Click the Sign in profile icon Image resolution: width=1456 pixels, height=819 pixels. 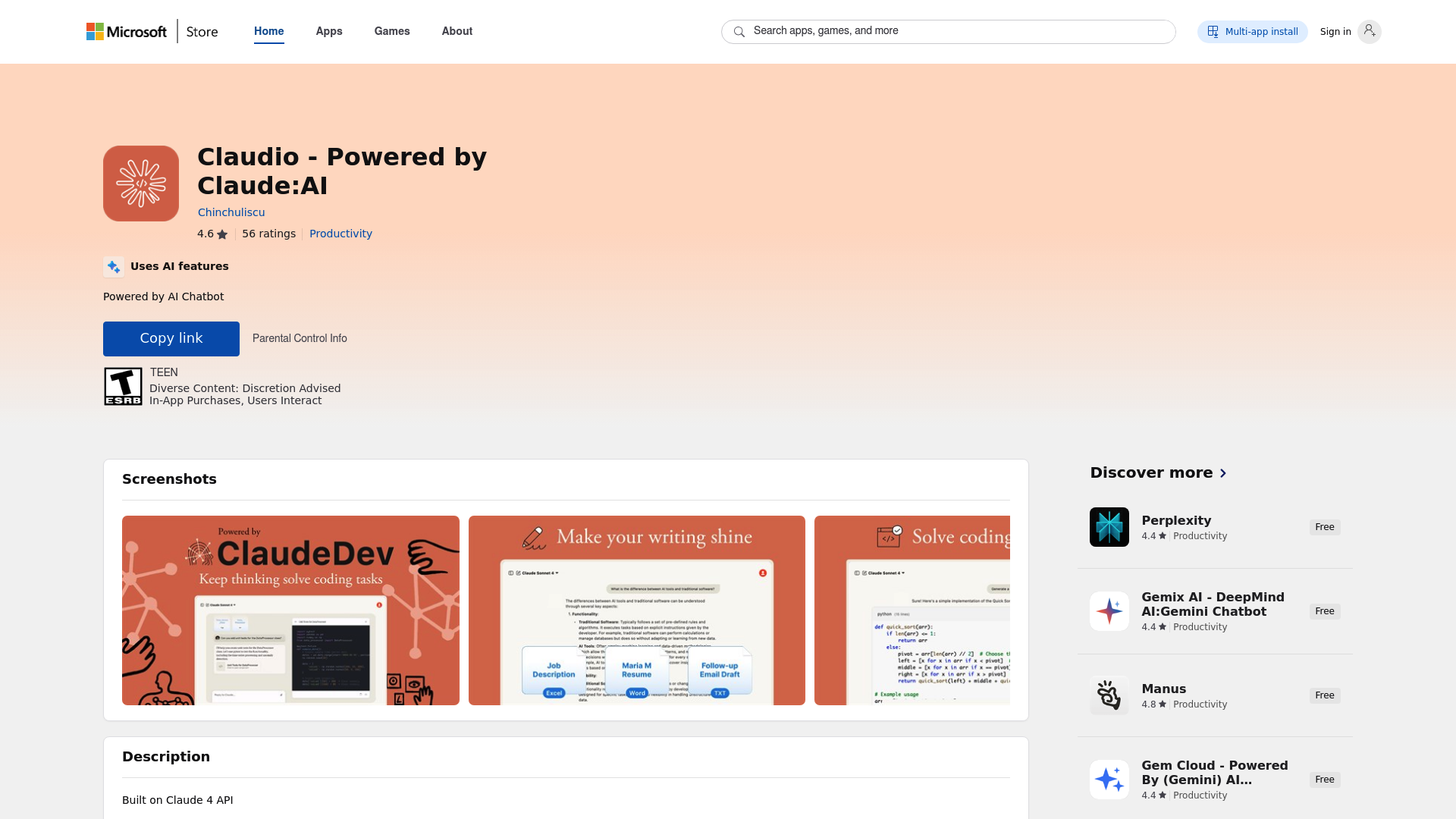coord(1369,31)
